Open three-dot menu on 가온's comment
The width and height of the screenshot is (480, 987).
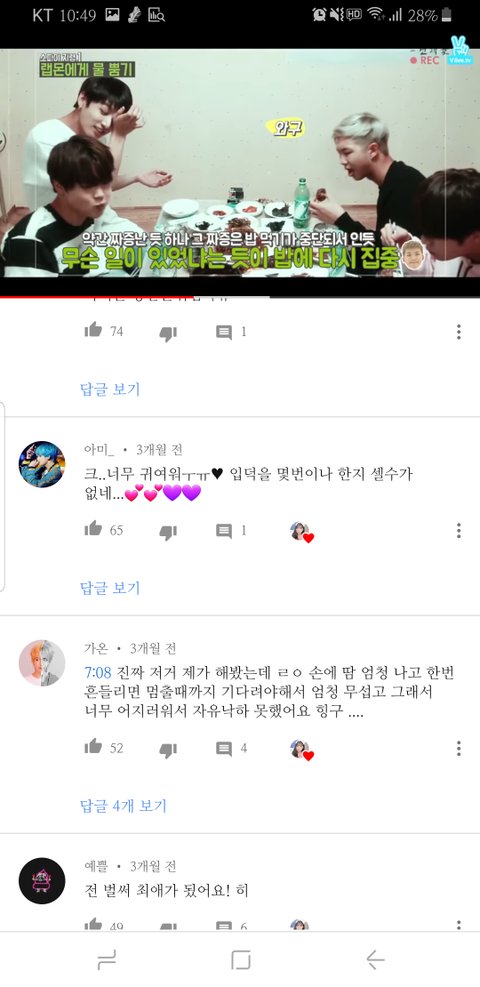pyautogui.click(x=459, y=748)
